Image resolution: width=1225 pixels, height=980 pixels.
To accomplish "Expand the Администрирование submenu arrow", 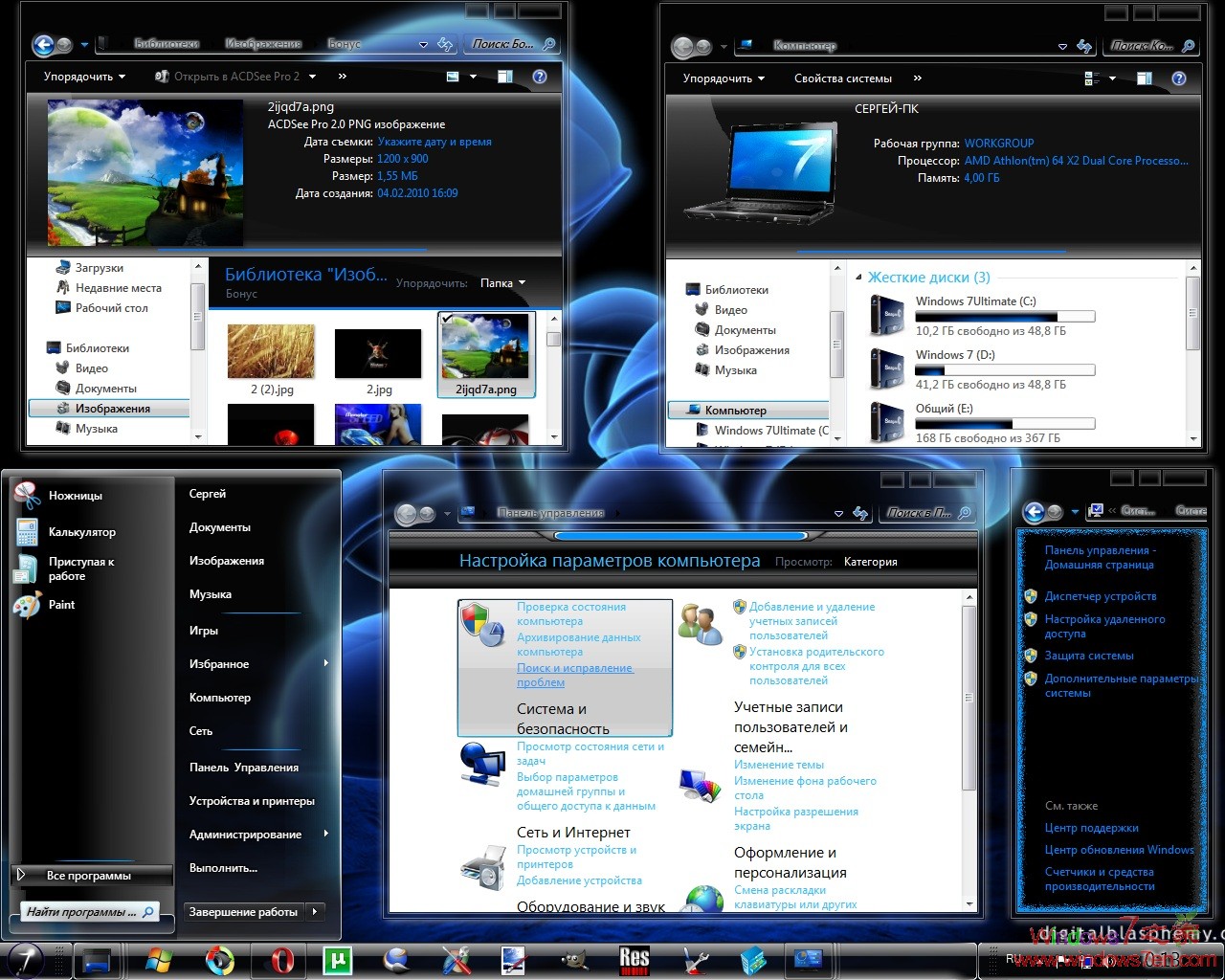I will (x=326, y=834).
